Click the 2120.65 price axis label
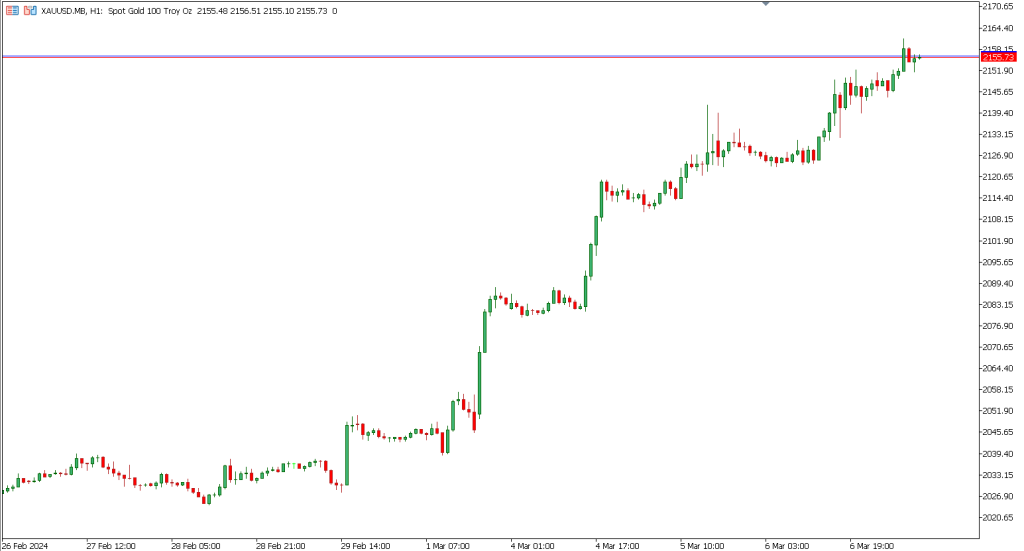The height and width of the screenshot is (551, 1024). point(998,177)
